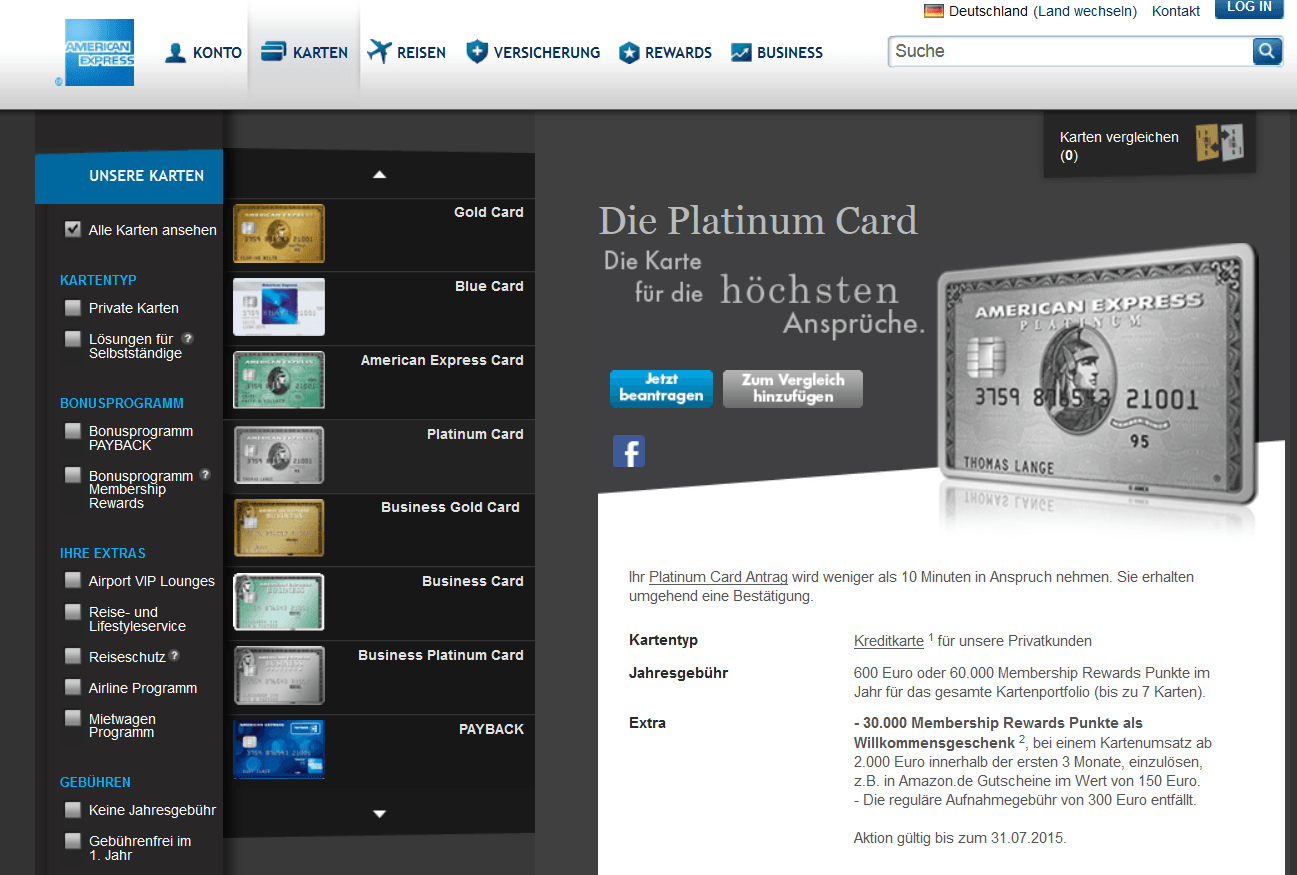Screen dimensions: 1297x875
Task: Click the PAYBACK label text
Action: (x=491, y=729)
